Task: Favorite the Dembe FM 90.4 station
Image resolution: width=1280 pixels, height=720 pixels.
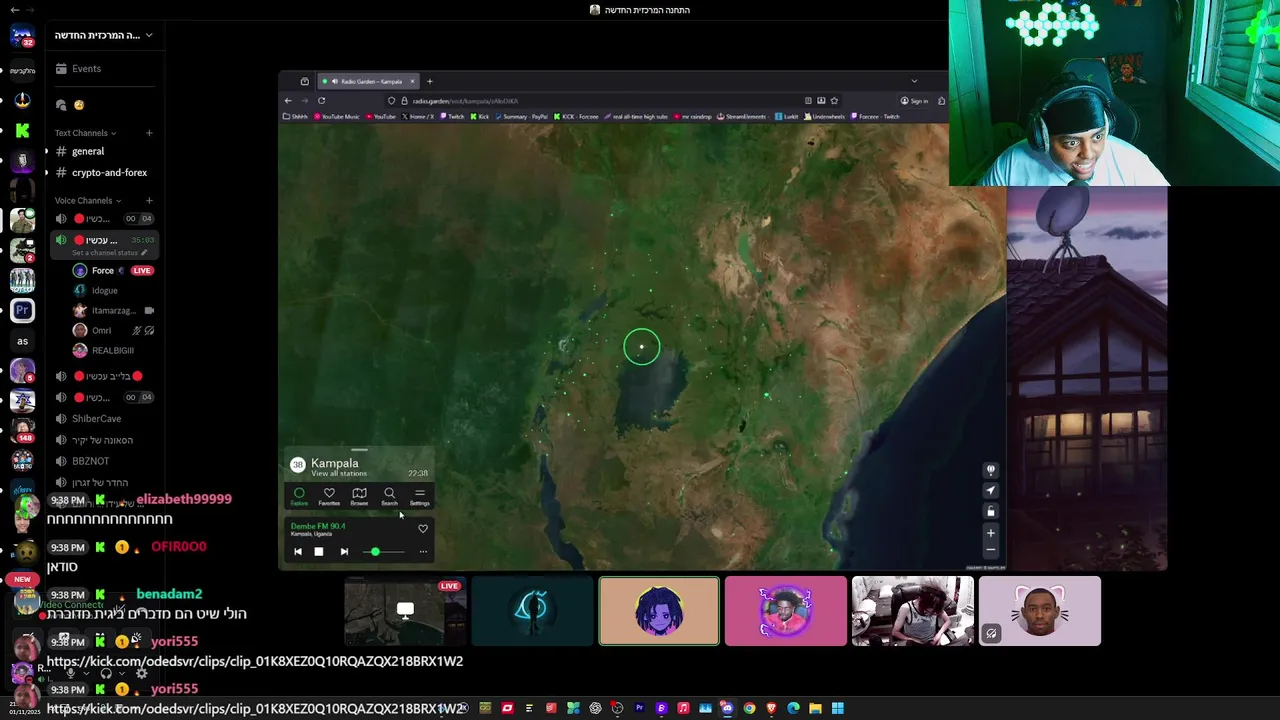Action: tap(423, 529)
